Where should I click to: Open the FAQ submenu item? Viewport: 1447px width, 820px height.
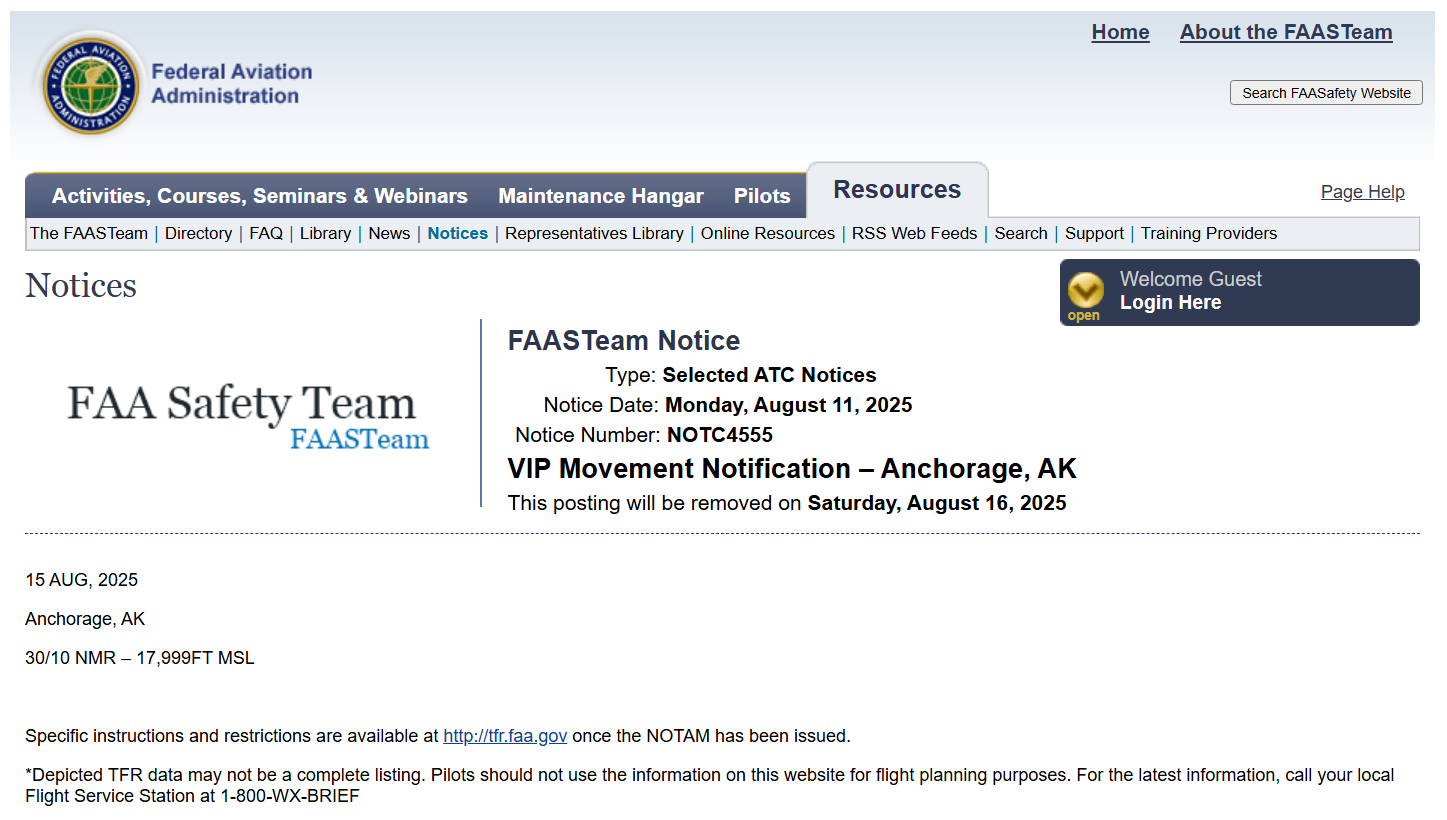click(266, 233)
